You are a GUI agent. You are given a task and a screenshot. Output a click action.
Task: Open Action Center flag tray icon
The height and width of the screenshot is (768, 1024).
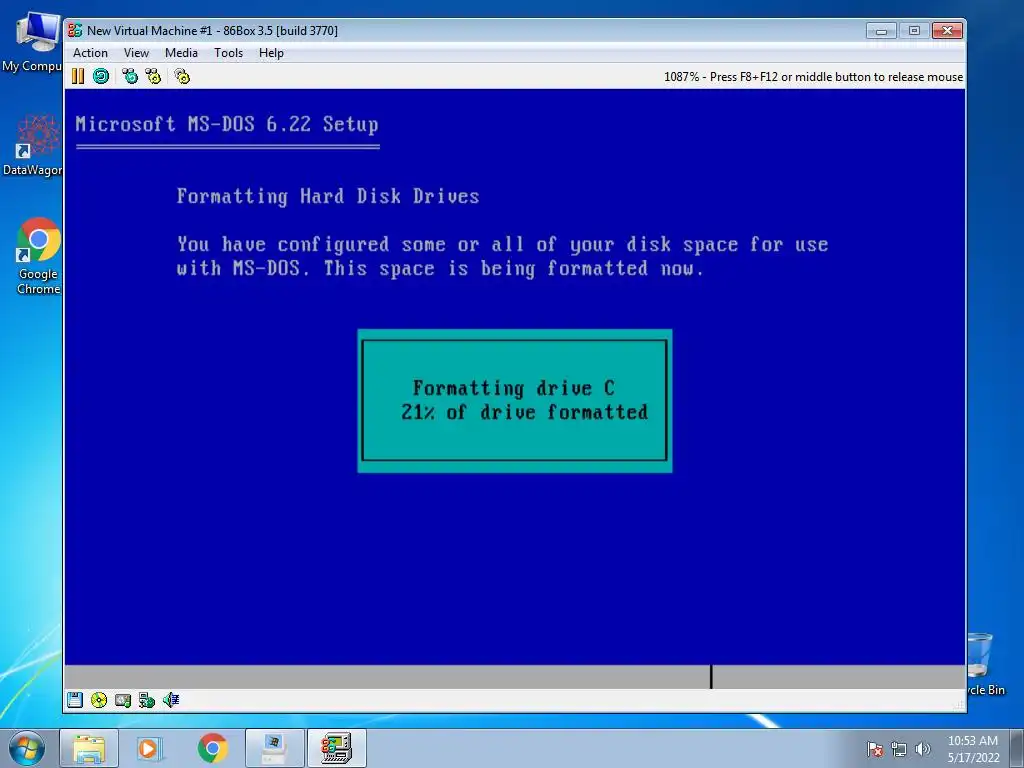coord(875,749)
